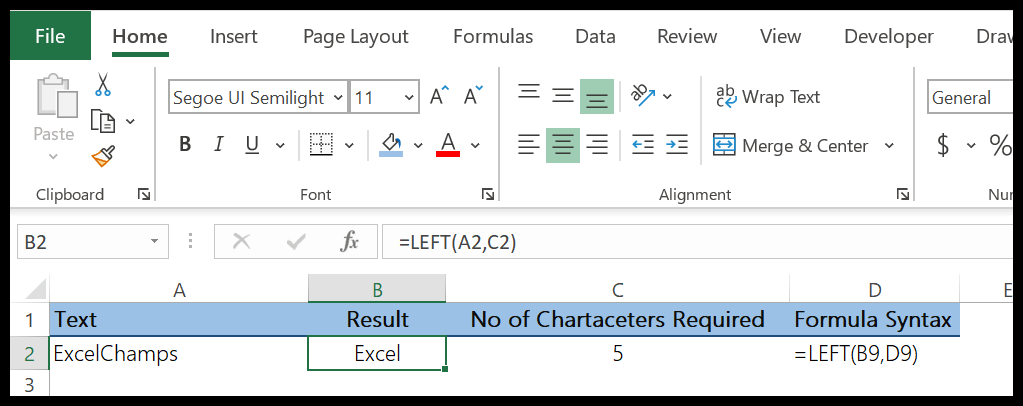
Task: Decrease indent in Alignment group
Action: tap(643, 144)
